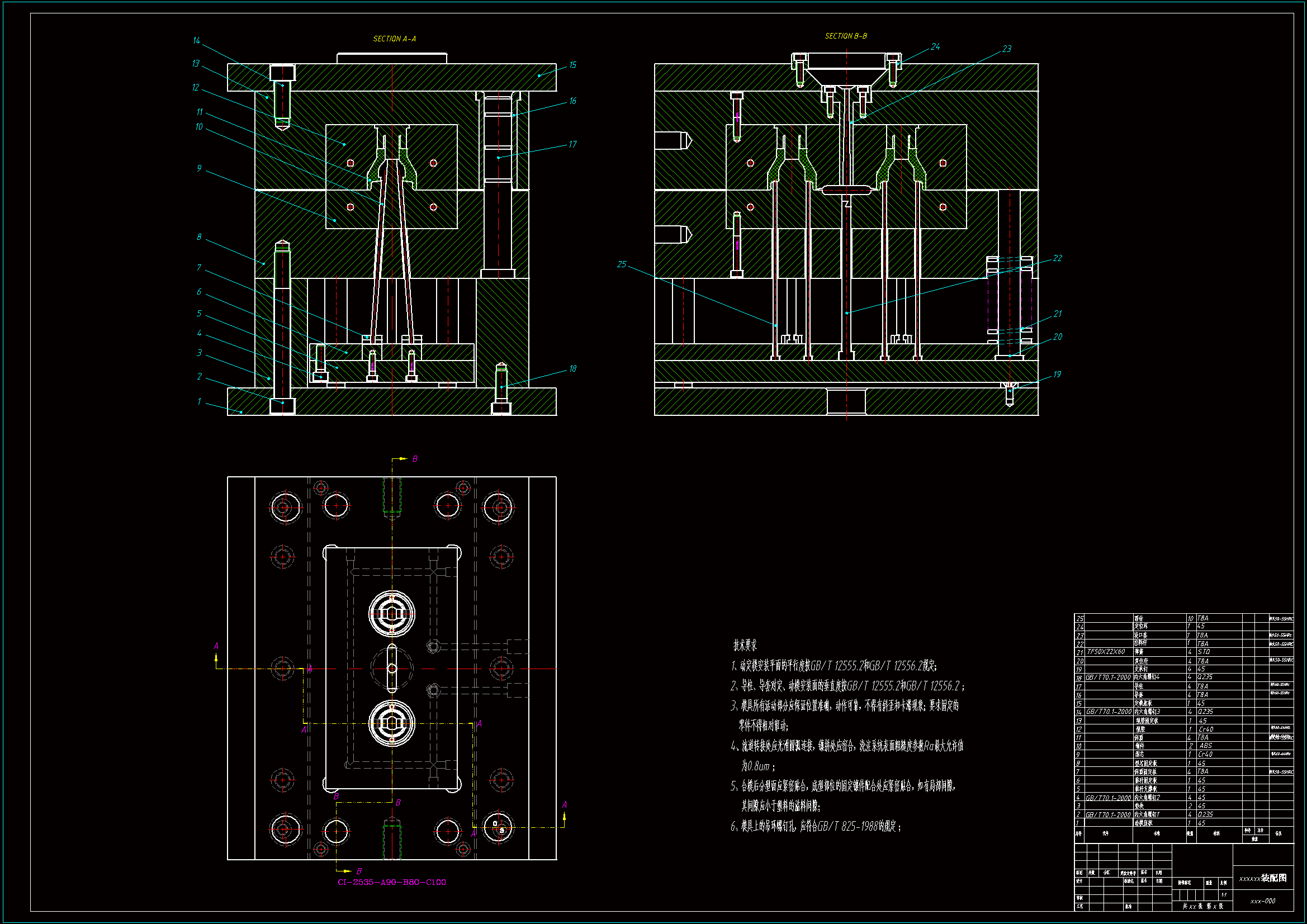Screen dimensions: 1307x924
Task: Click balloon number 1 at bottom plate
Action: pos(199,401)
